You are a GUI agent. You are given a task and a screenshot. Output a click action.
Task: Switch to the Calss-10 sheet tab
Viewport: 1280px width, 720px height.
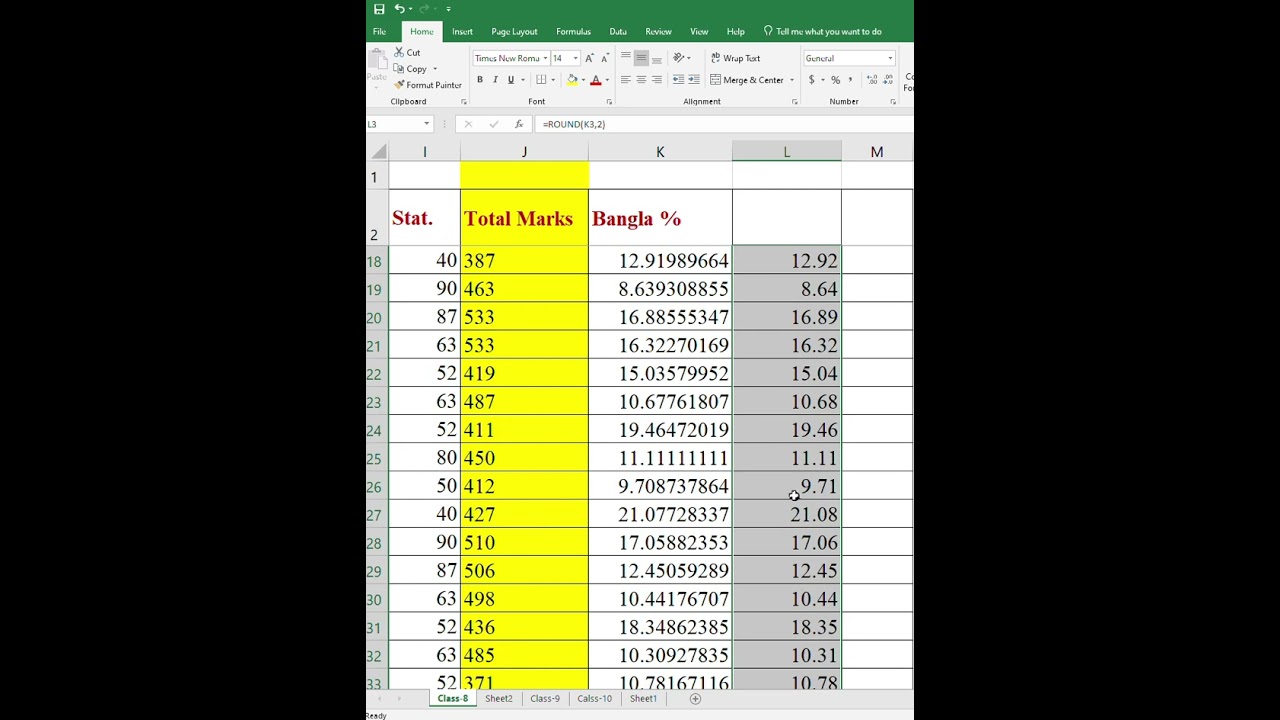tap(594, 699)
